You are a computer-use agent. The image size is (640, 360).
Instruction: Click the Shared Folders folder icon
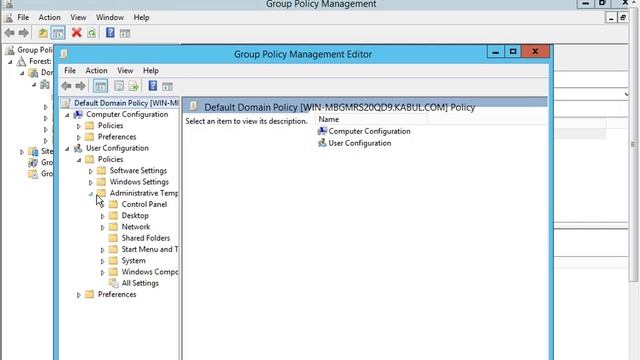point(113,238)
